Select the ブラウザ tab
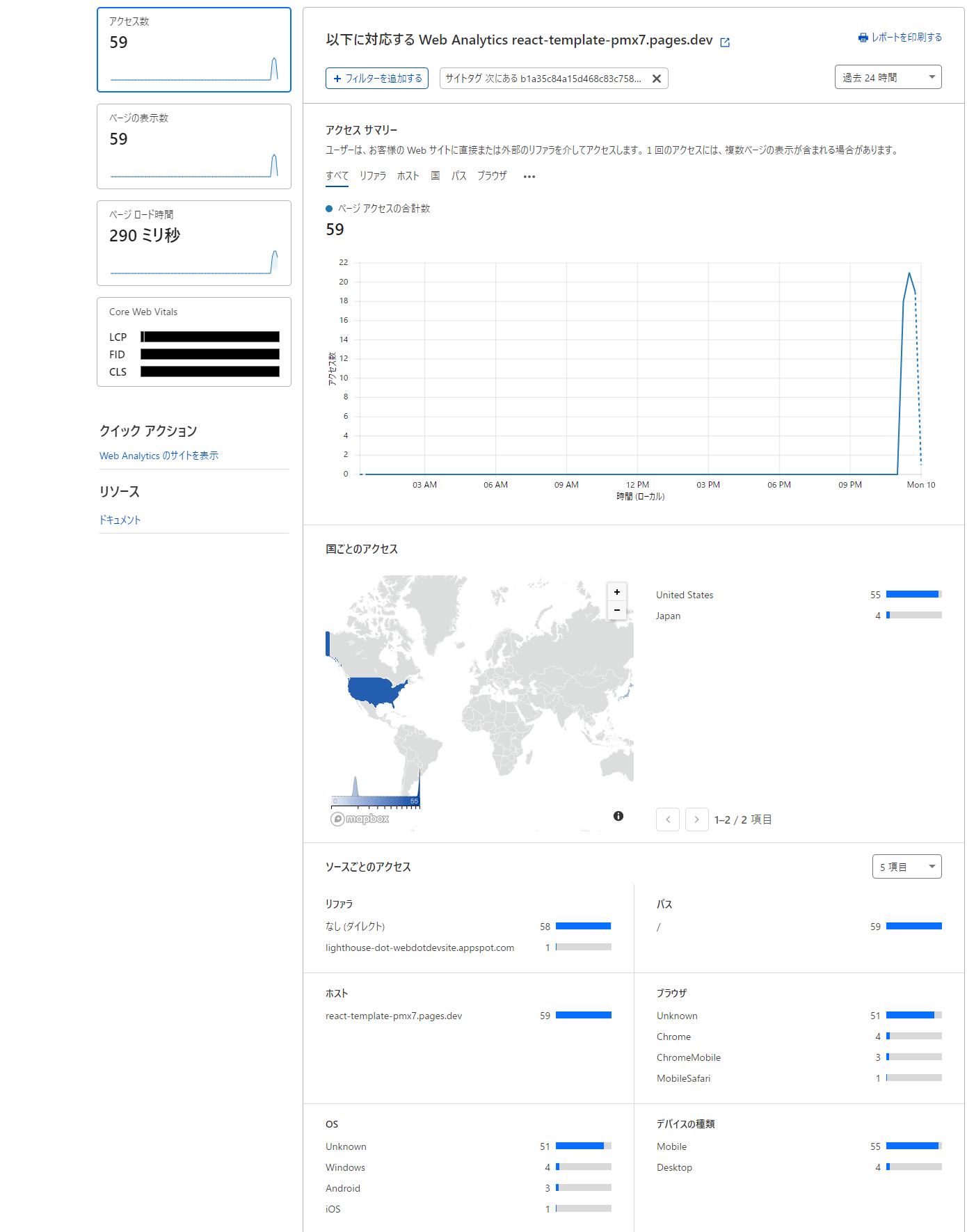The image size is (967, 1232). tap(491, 176)
